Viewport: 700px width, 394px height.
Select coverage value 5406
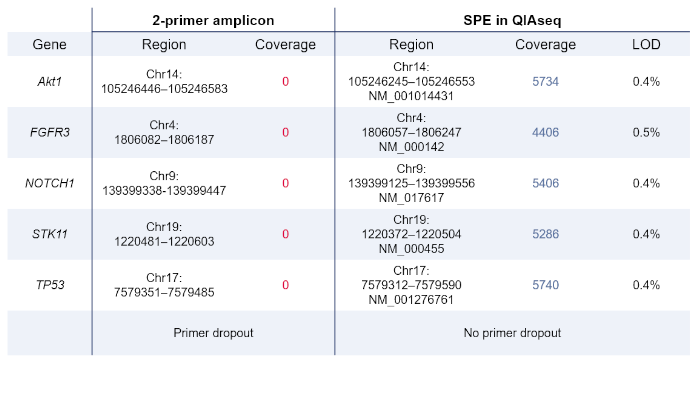click(x=545, y=183)
